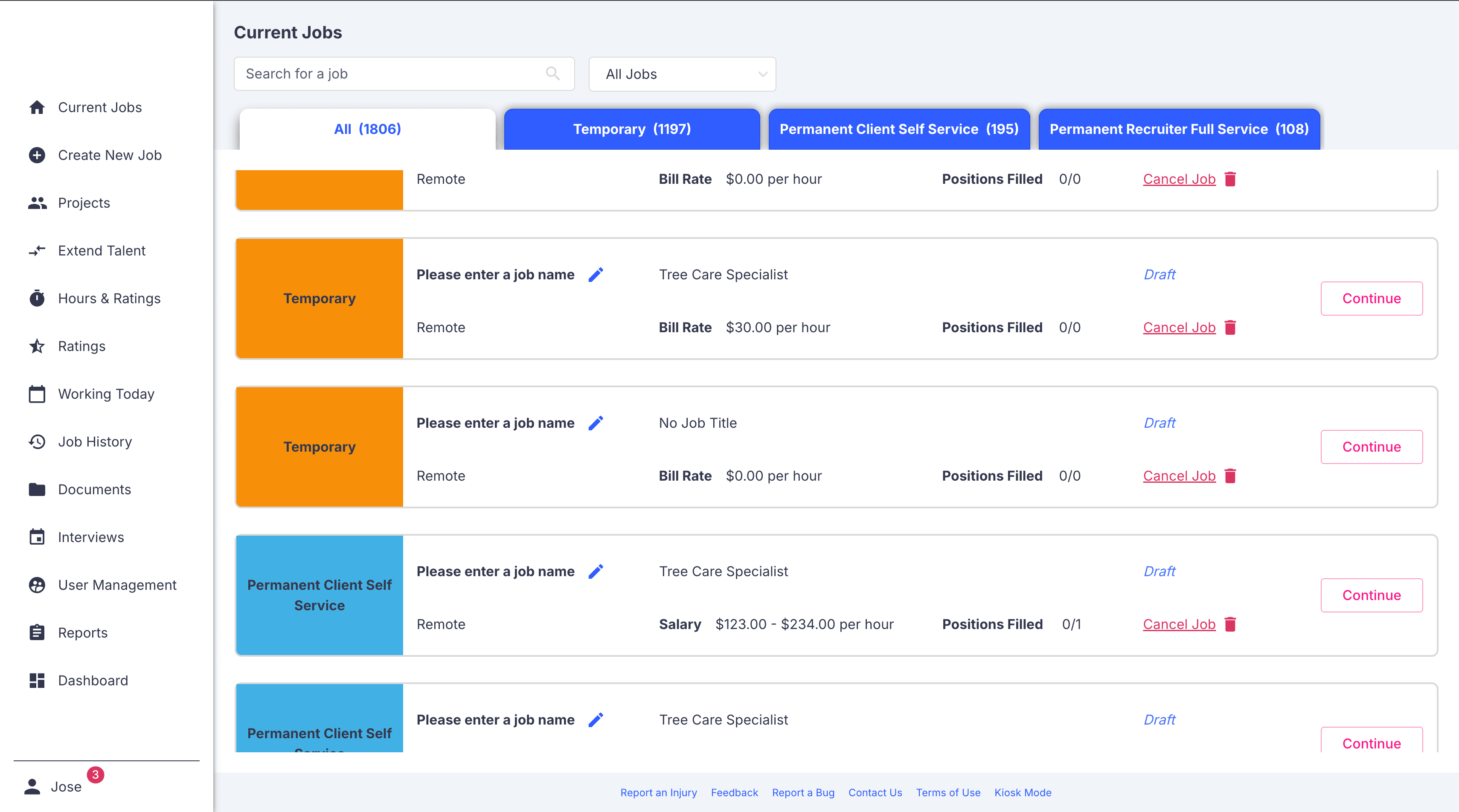Continue the No Job Title draft job
Screen dimensions: 1459x812
1371,447
